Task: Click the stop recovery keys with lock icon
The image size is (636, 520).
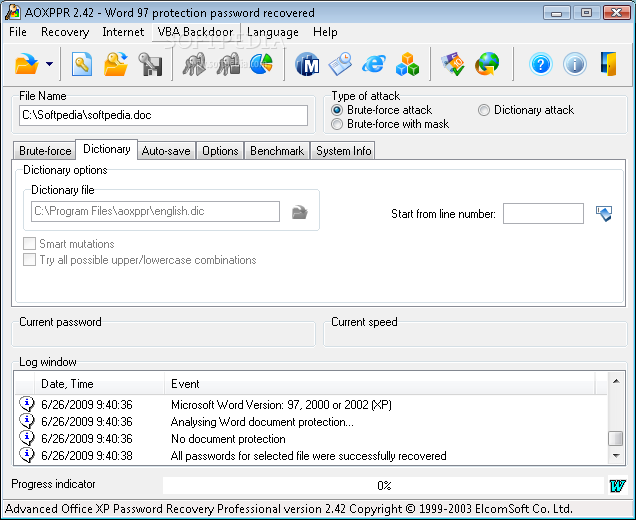Action: (x=228, y=64)
